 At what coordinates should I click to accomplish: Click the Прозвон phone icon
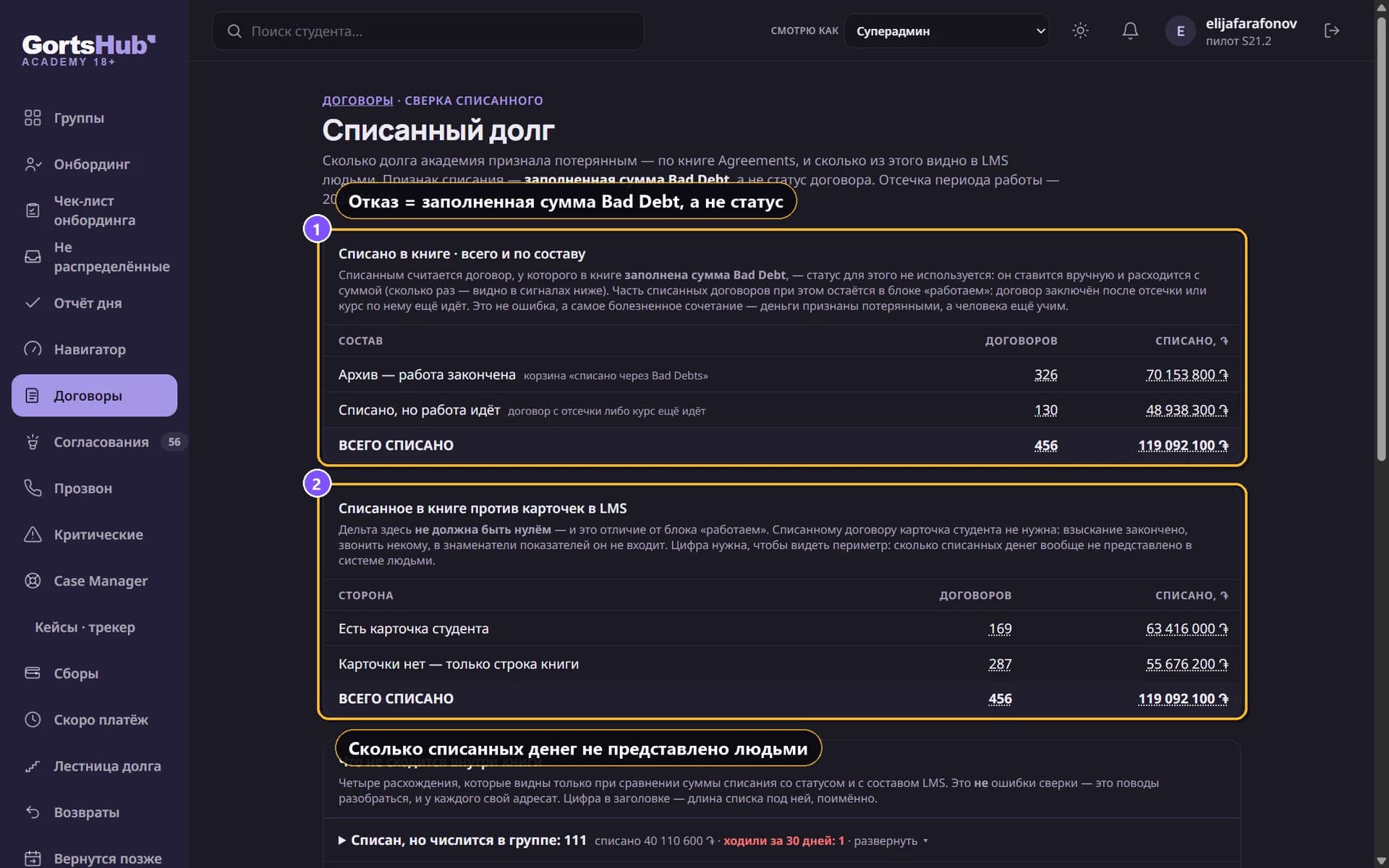pyautogui.click(x=33, y=488)
